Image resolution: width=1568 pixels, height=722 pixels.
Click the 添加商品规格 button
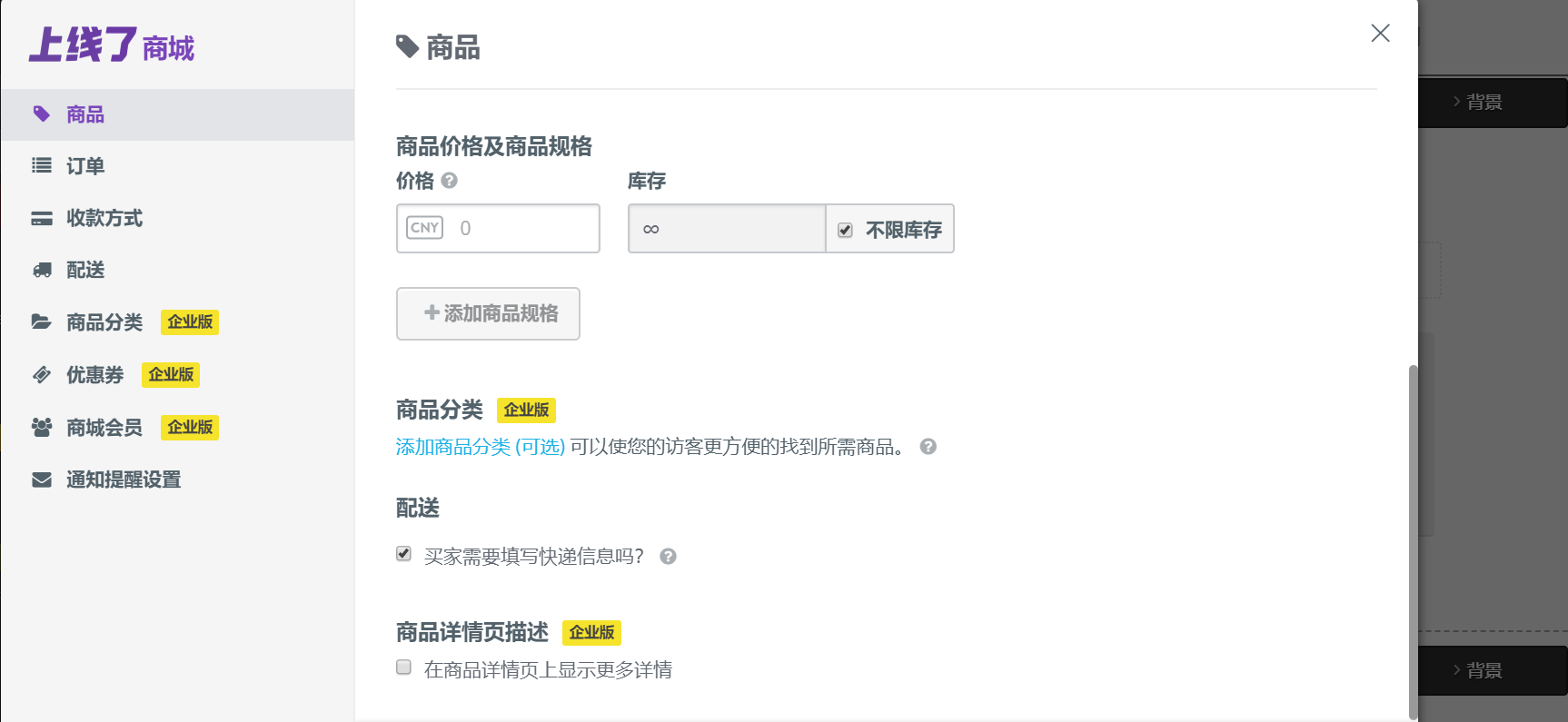[488, 313]
